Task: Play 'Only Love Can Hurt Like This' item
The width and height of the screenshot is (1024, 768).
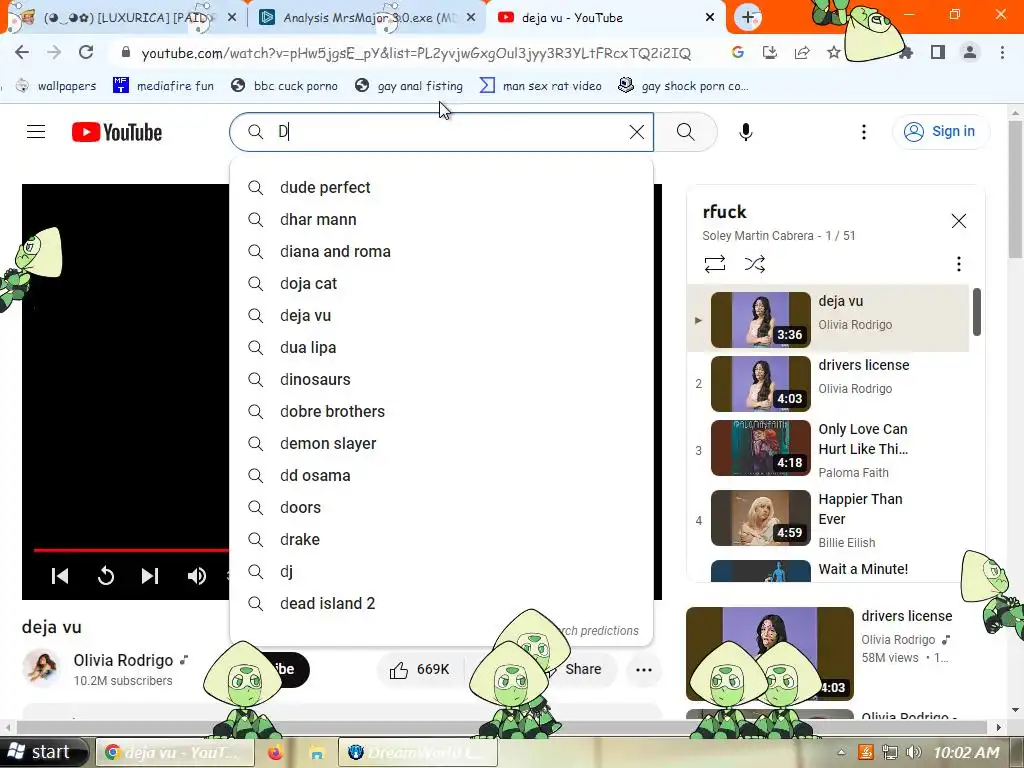Action: tap(828, 450)
